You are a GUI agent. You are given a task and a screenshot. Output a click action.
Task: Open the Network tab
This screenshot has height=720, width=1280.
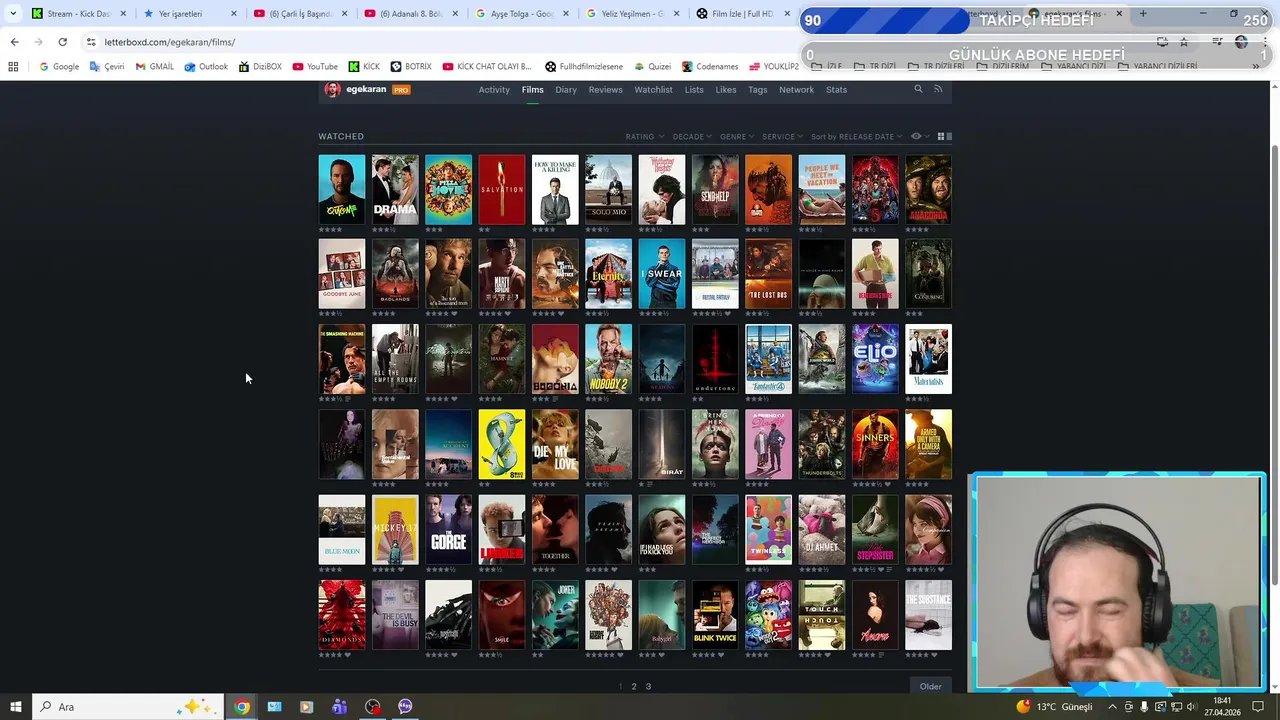[796, 90]
